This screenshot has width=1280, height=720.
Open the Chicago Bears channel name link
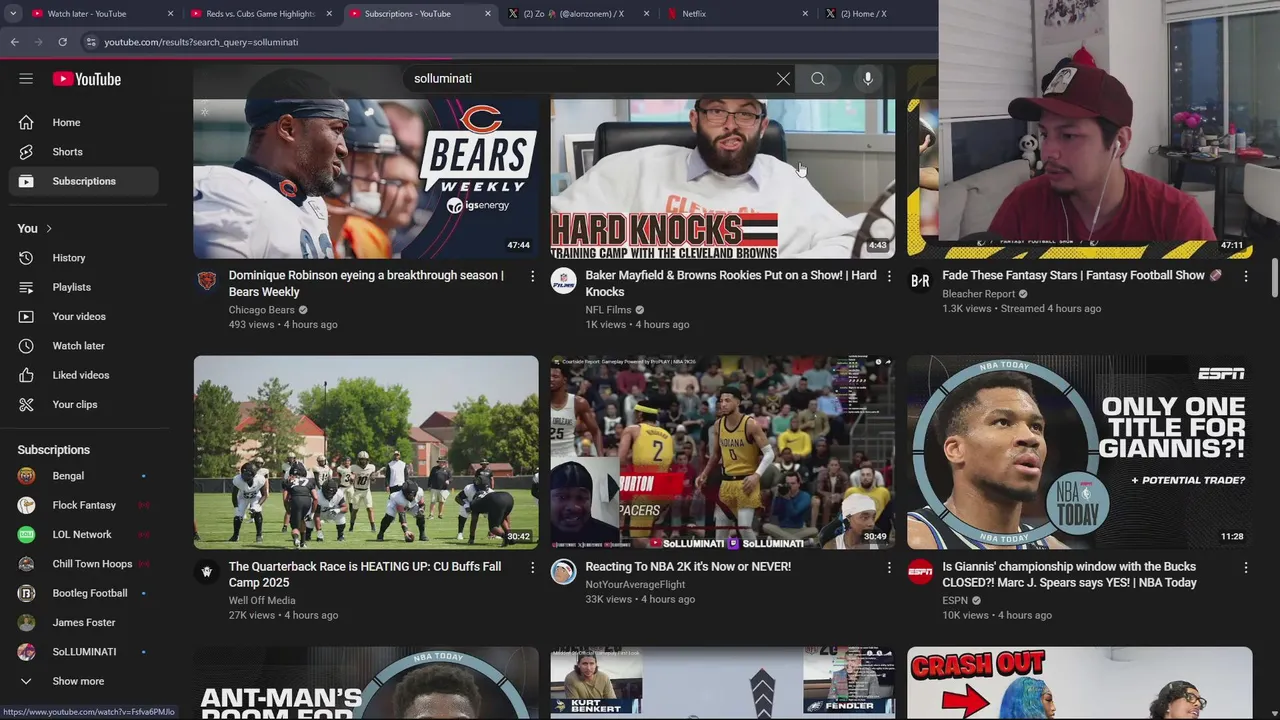click(x=261, y=310)
